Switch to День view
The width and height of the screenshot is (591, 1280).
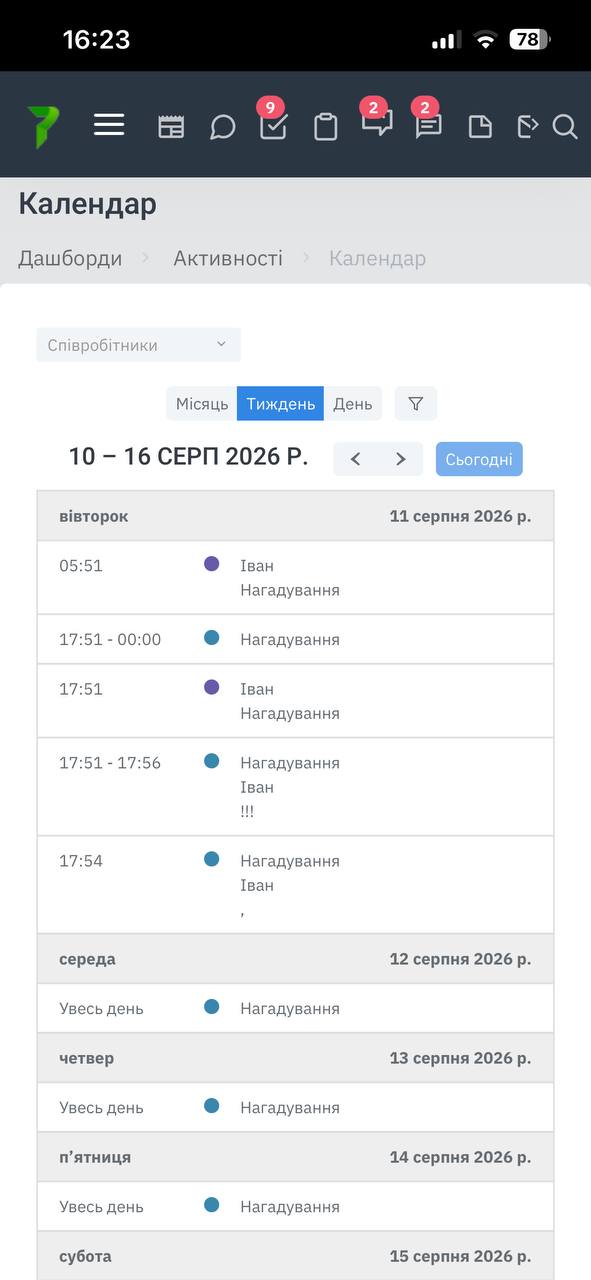tap(352, 404)
